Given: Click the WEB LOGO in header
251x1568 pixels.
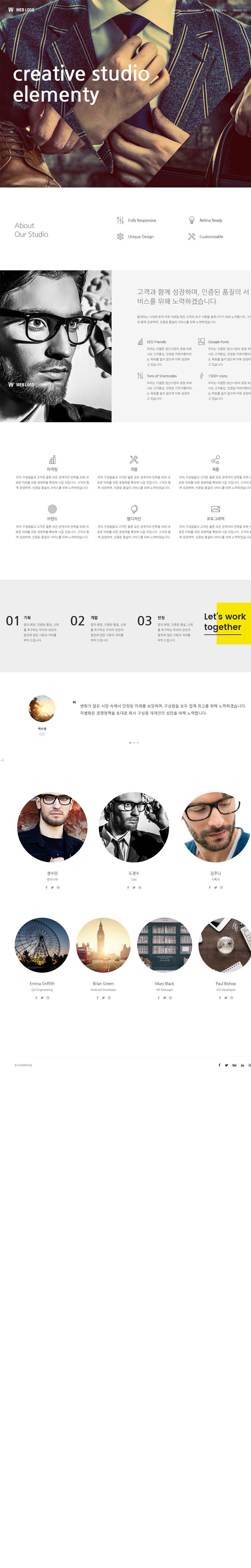Looking at the screenshot, I should coord(21,10).
